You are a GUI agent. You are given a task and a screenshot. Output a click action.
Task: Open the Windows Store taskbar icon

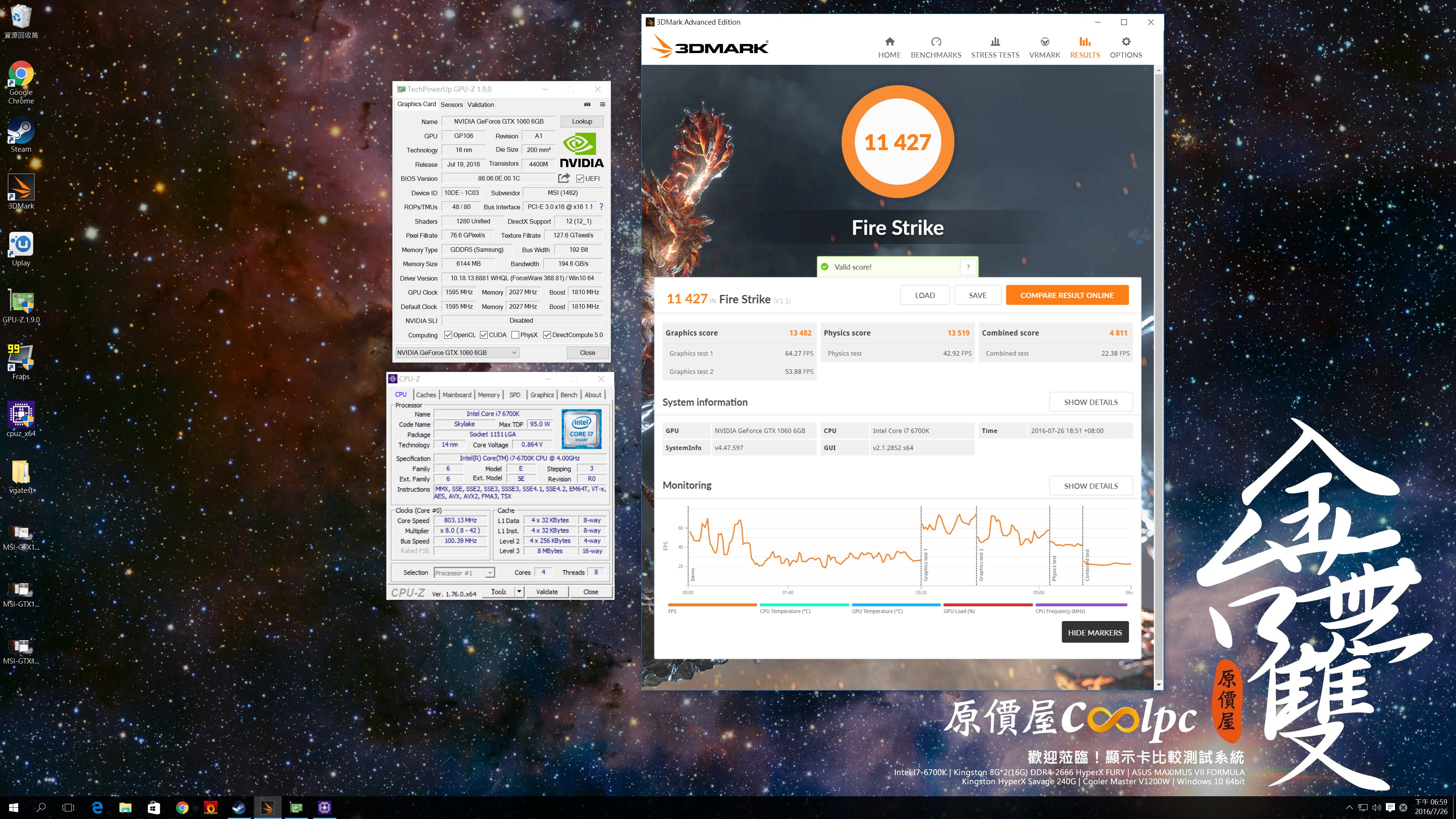[154, 808]
